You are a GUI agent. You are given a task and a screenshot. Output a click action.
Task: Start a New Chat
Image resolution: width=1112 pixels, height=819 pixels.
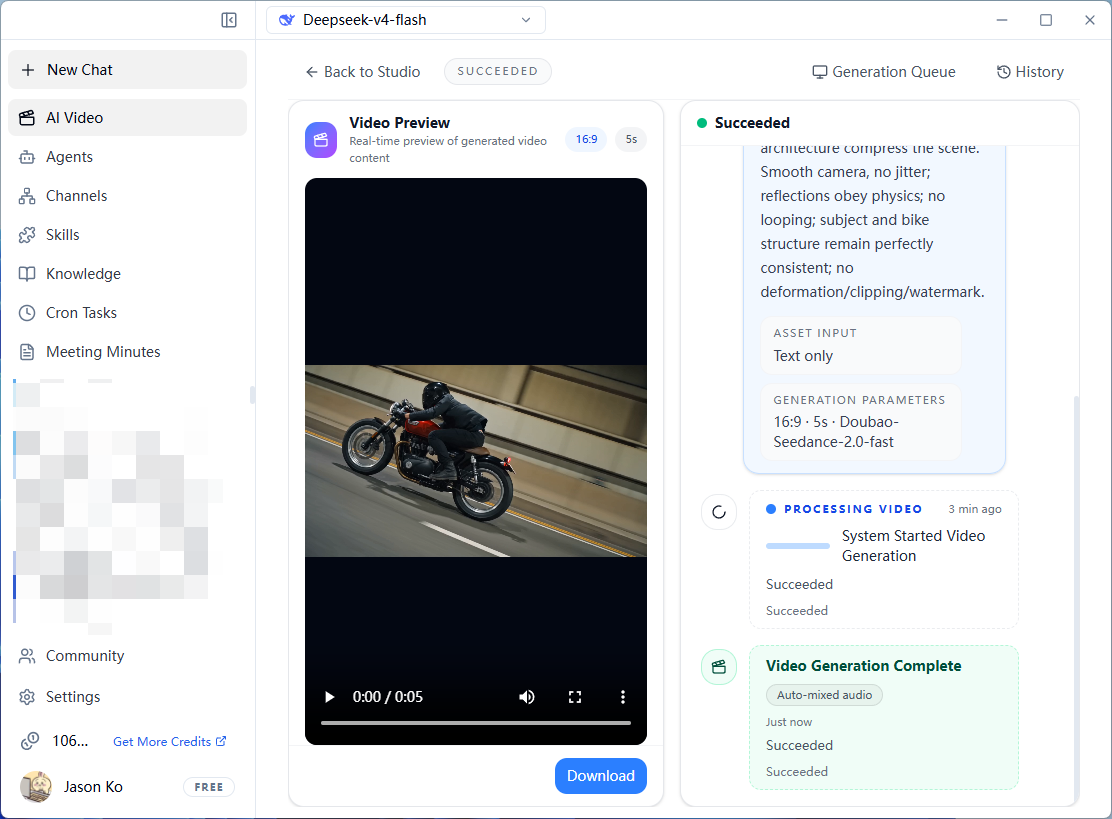tap(128, 69)
